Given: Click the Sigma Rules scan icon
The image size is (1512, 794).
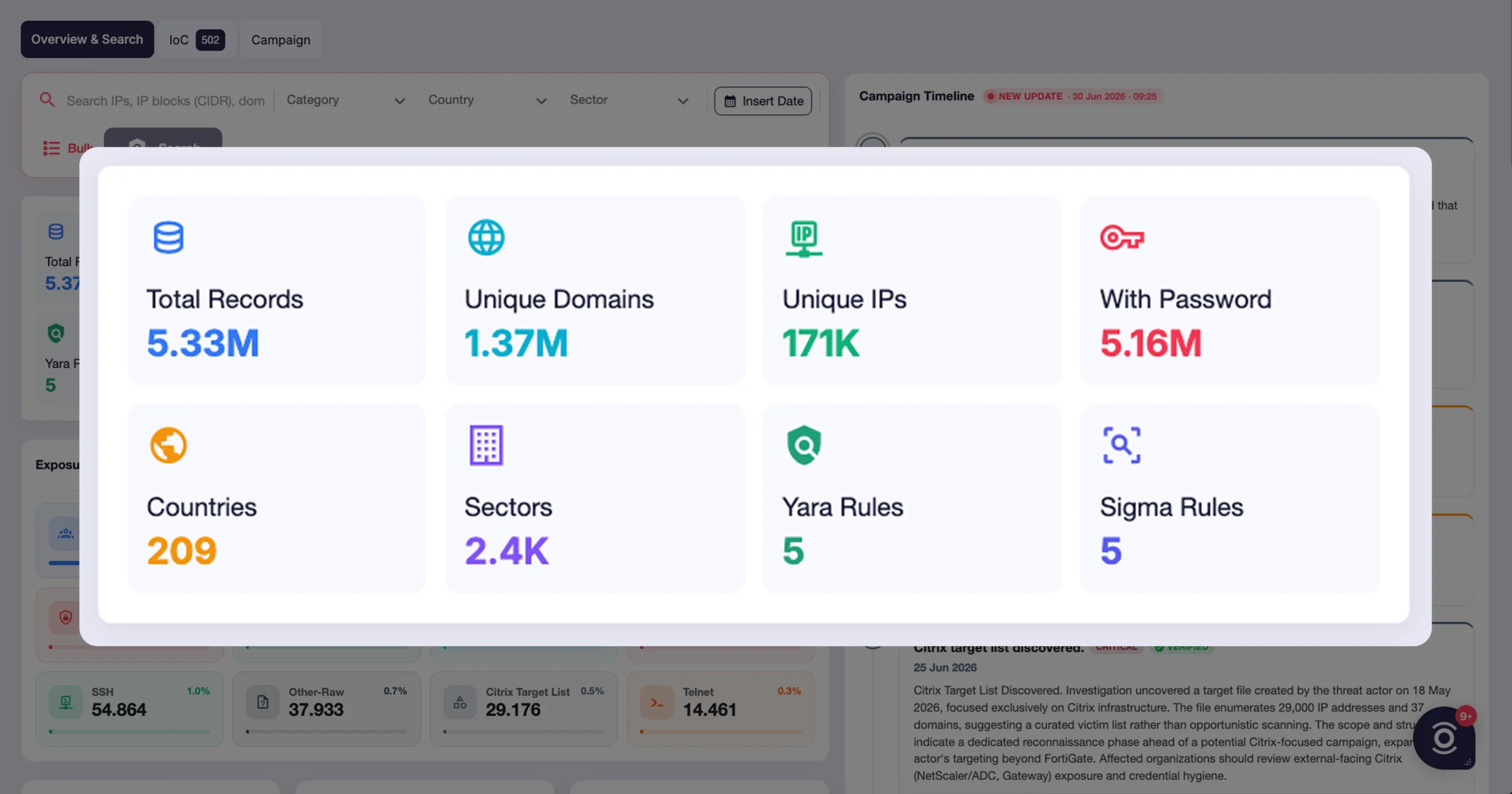Looking at the screenshot, I should pyautogui.click(x=1122, y=445).
